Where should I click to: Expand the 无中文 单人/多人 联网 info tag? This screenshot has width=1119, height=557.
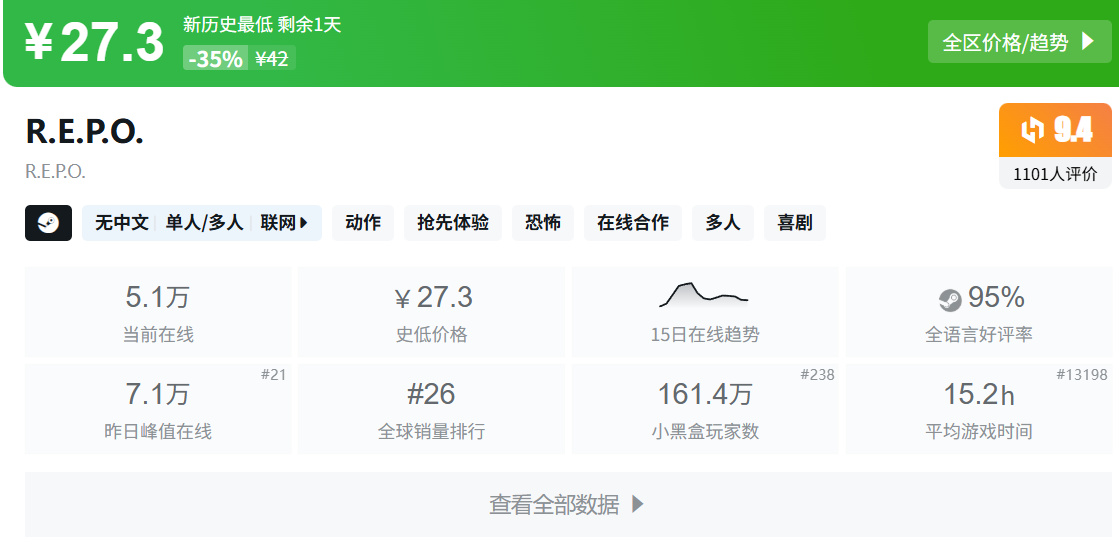click(202, 223)
